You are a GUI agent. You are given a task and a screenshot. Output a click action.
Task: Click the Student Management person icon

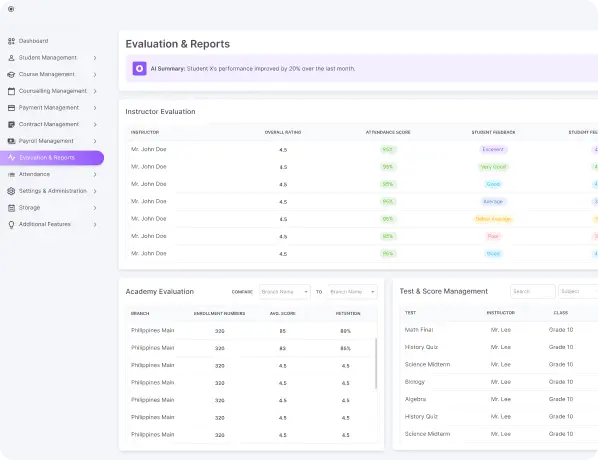[11, 58]
